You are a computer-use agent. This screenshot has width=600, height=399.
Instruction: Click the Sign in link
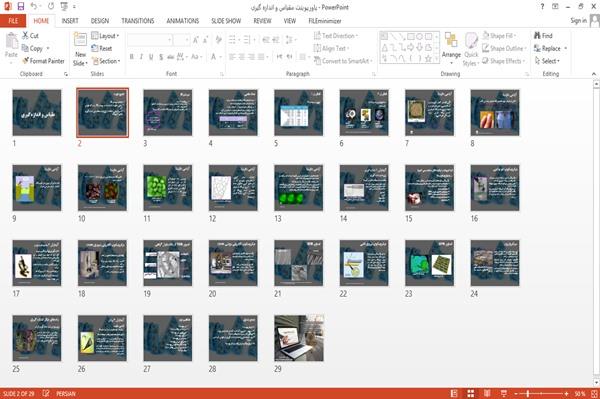coord(578,20)
